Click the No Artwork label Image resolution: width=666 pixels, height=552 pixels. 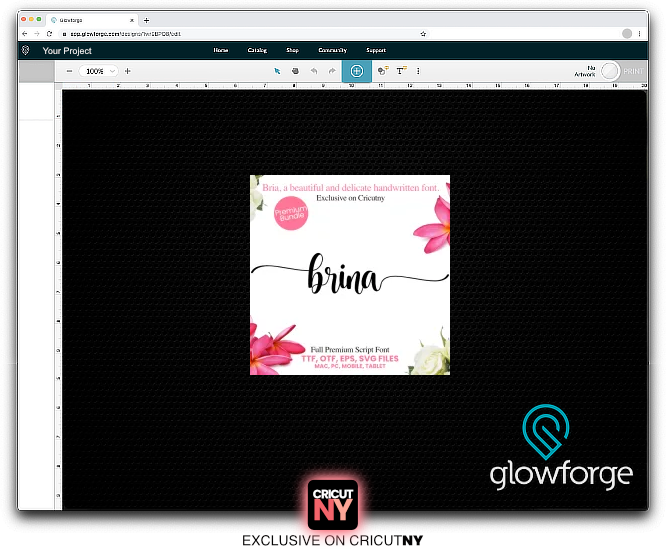pyautogui.click(x=585, y=71)
